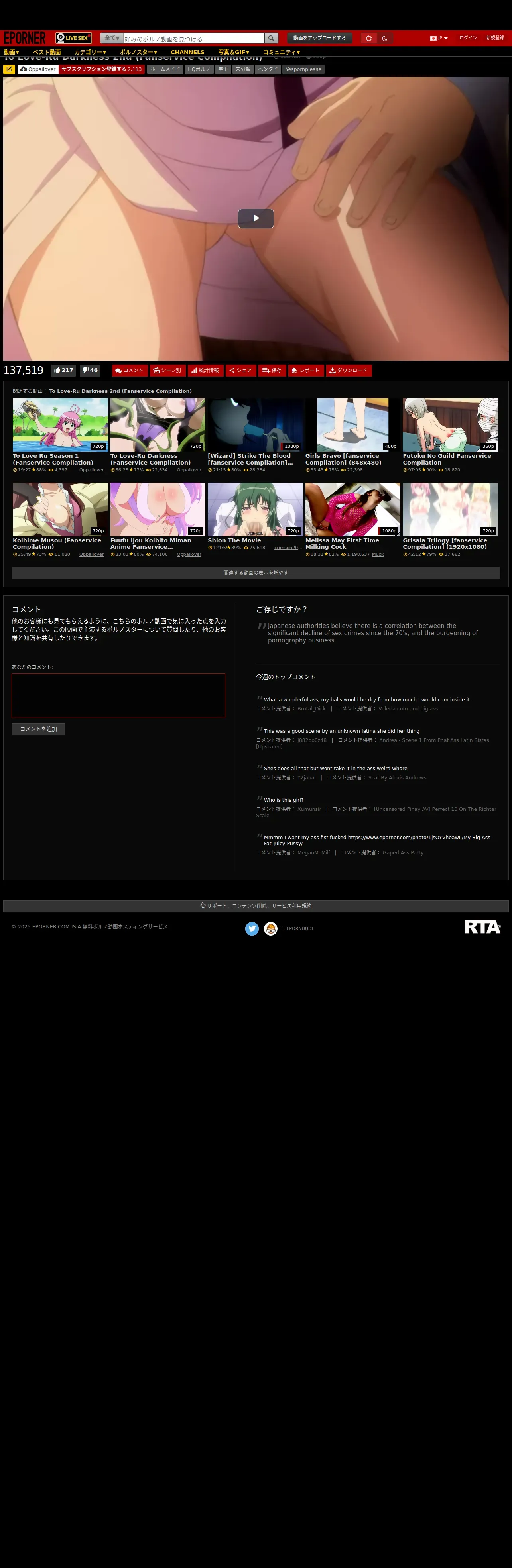Open the シーン別 button
The height and width of the screenshot is (1568, 512).
(167, 370)
